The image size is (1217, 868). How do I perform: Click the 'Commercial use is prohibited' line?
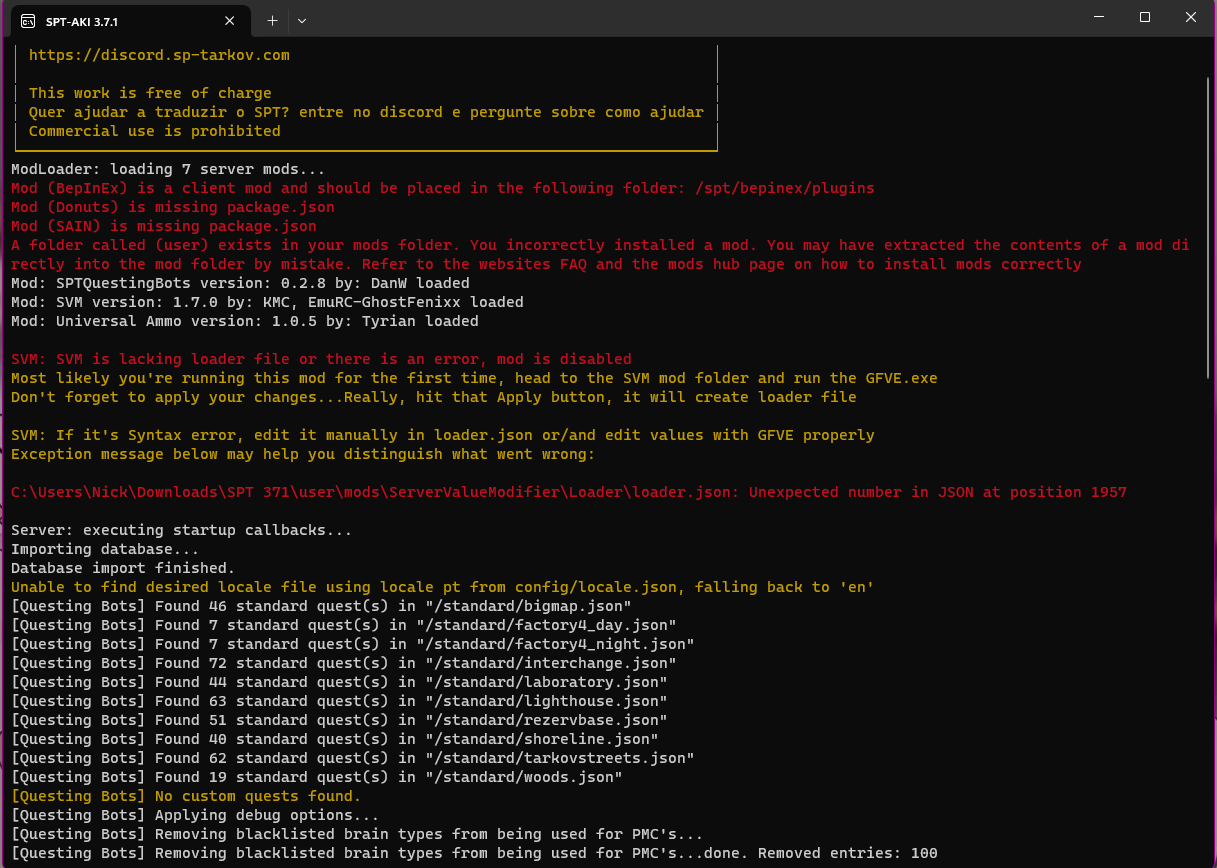[x=155, y=131]
